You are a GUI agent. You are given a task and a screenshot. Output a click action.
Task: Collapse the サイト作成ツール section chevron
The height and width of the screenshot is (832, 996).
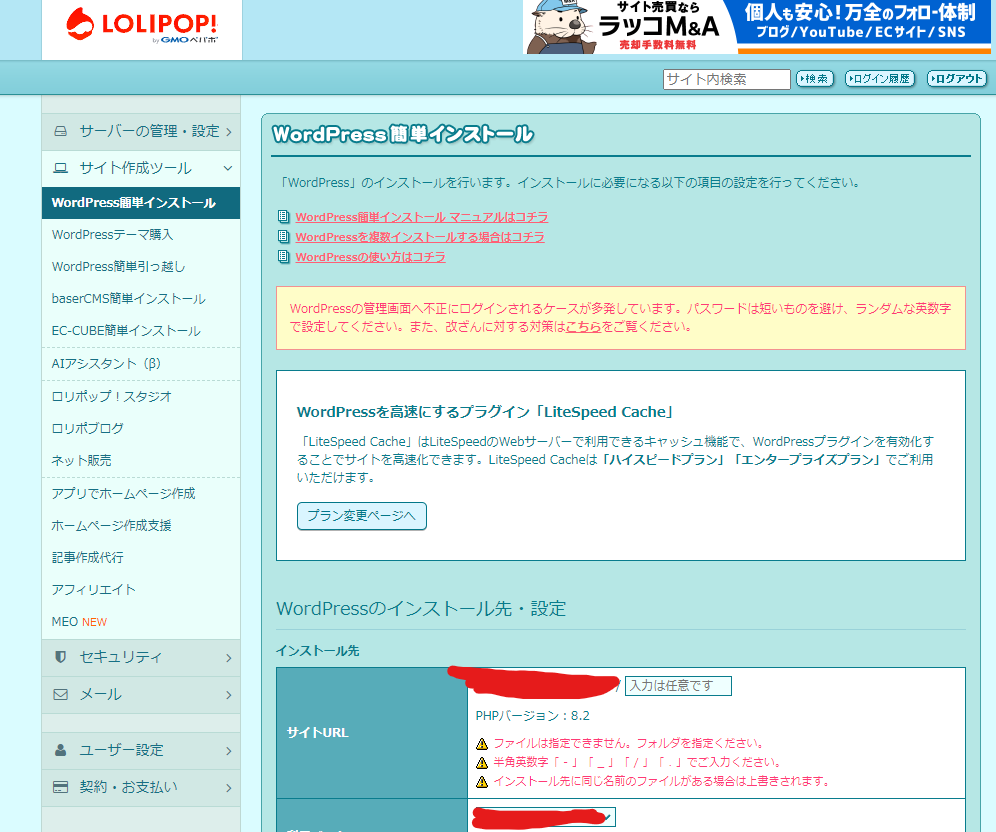click(x=228, y=168)
